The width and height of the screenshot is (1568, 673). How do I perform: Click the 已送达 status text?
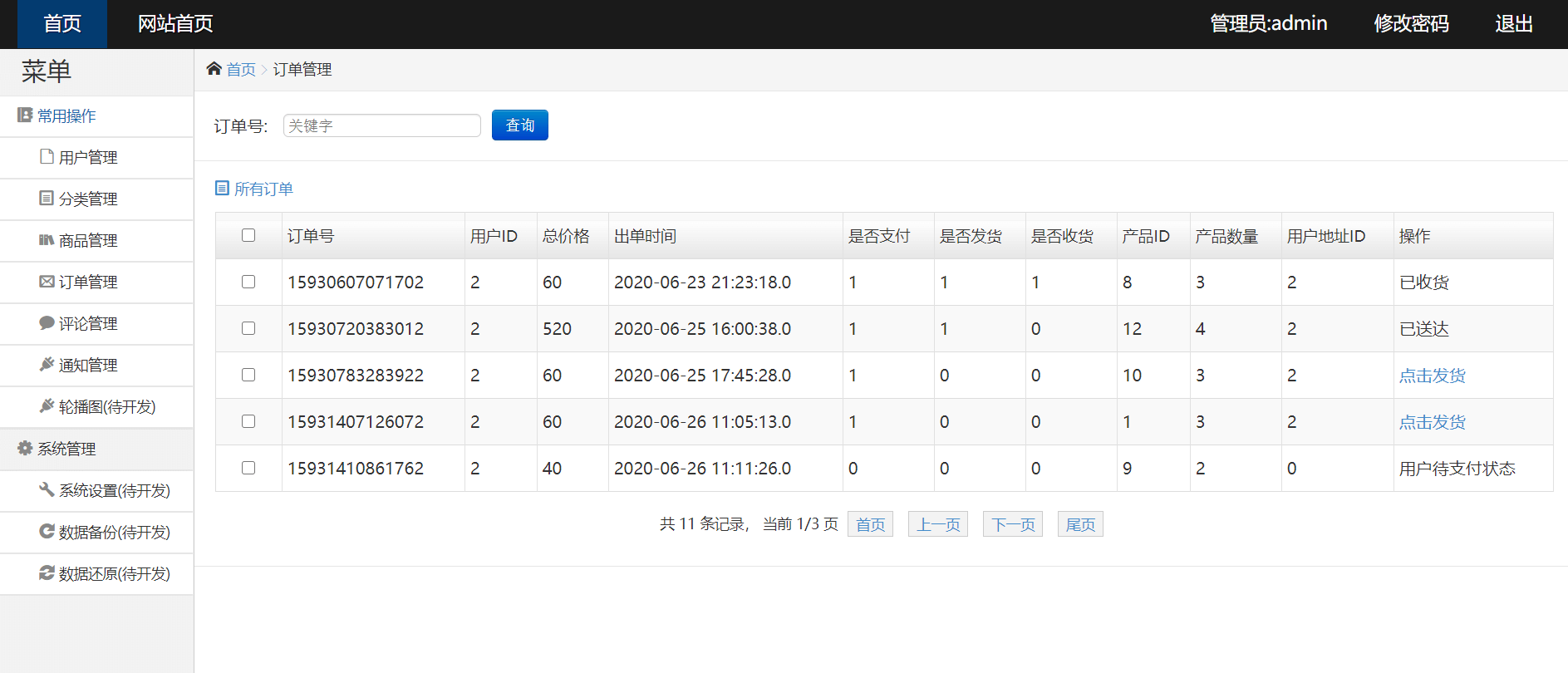(1424, 329)
